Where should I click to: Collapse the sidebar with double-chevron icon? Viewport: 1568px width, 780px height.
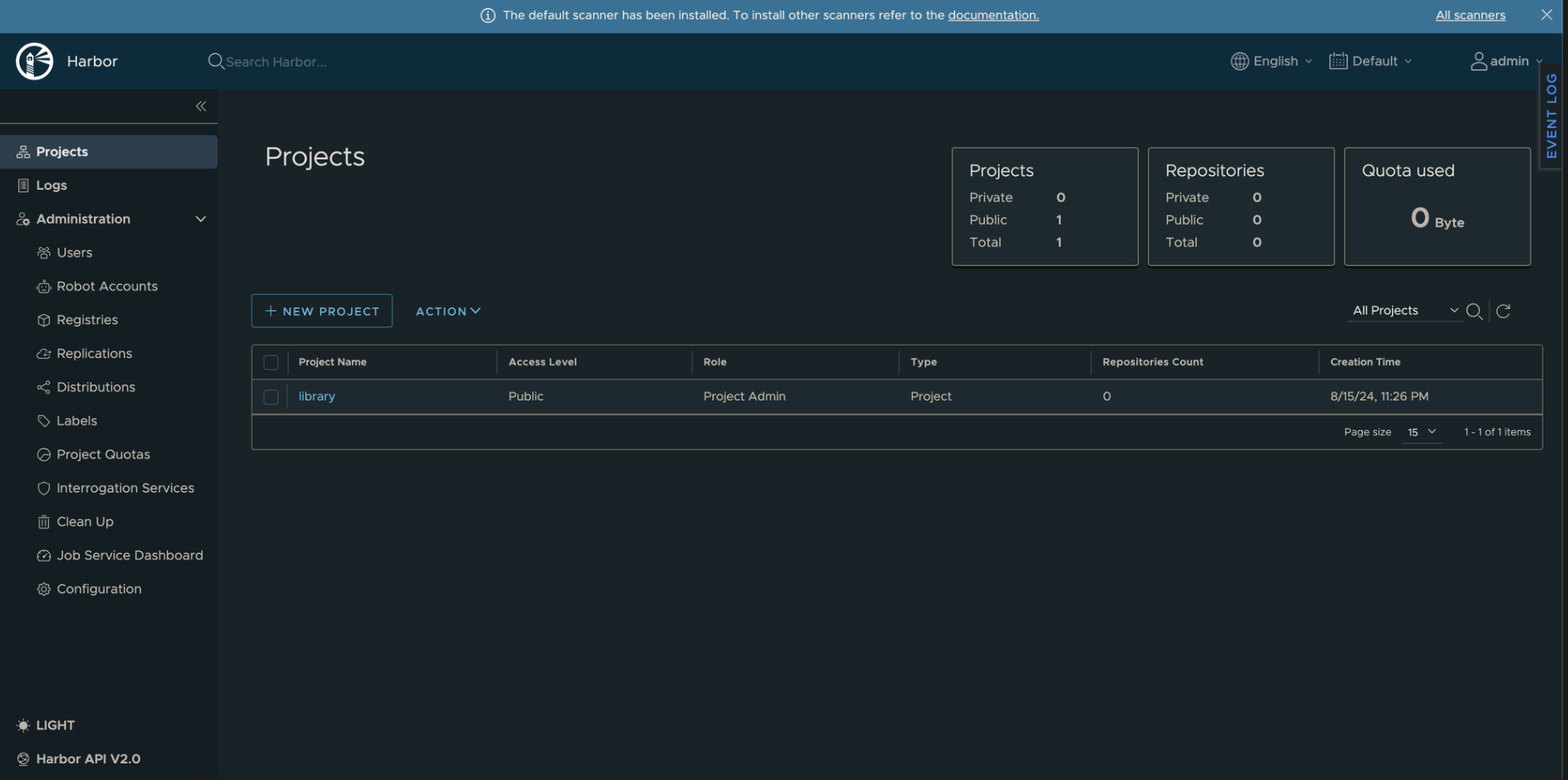tap(201, 106)
